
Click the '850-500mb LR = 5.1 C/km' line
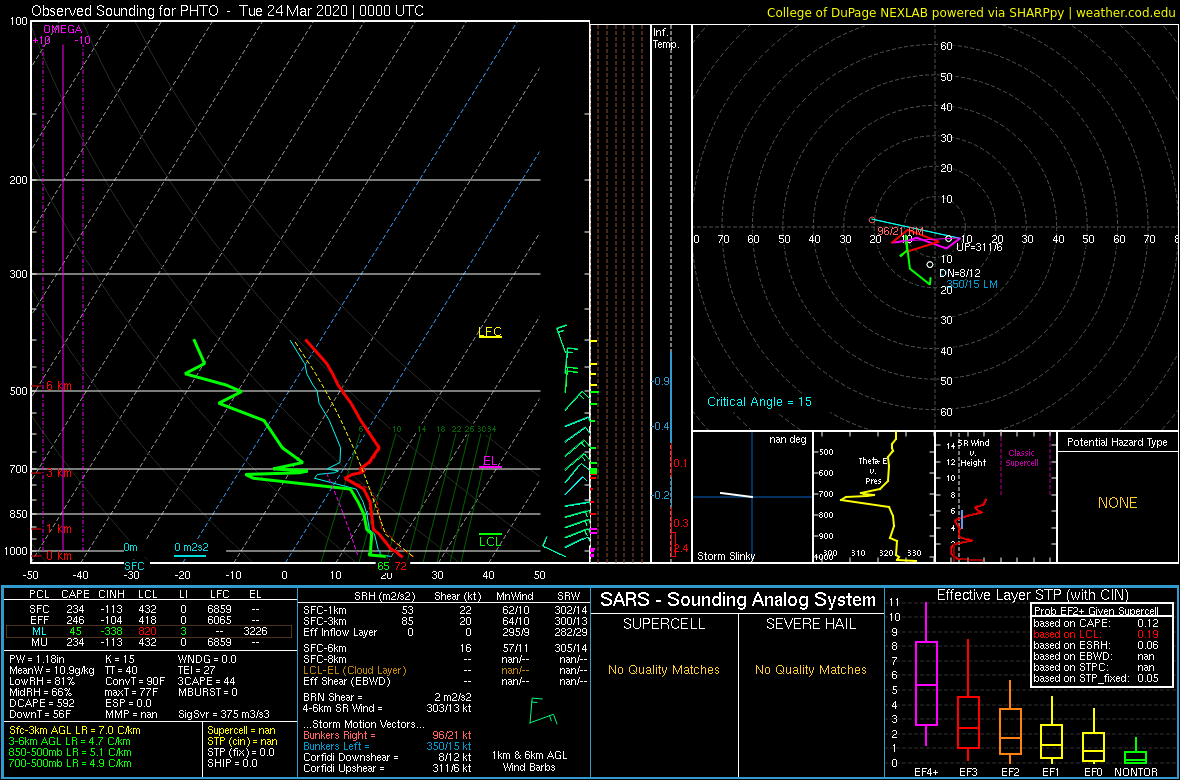click(71, 752)
